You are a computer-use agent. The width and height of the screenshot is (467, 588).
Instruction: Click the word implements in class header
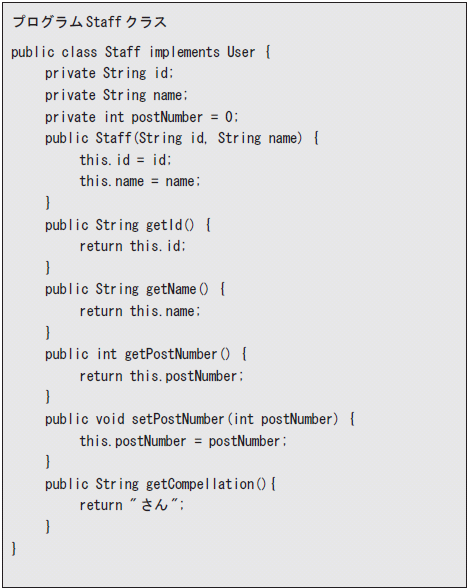[x=185, y=52]
